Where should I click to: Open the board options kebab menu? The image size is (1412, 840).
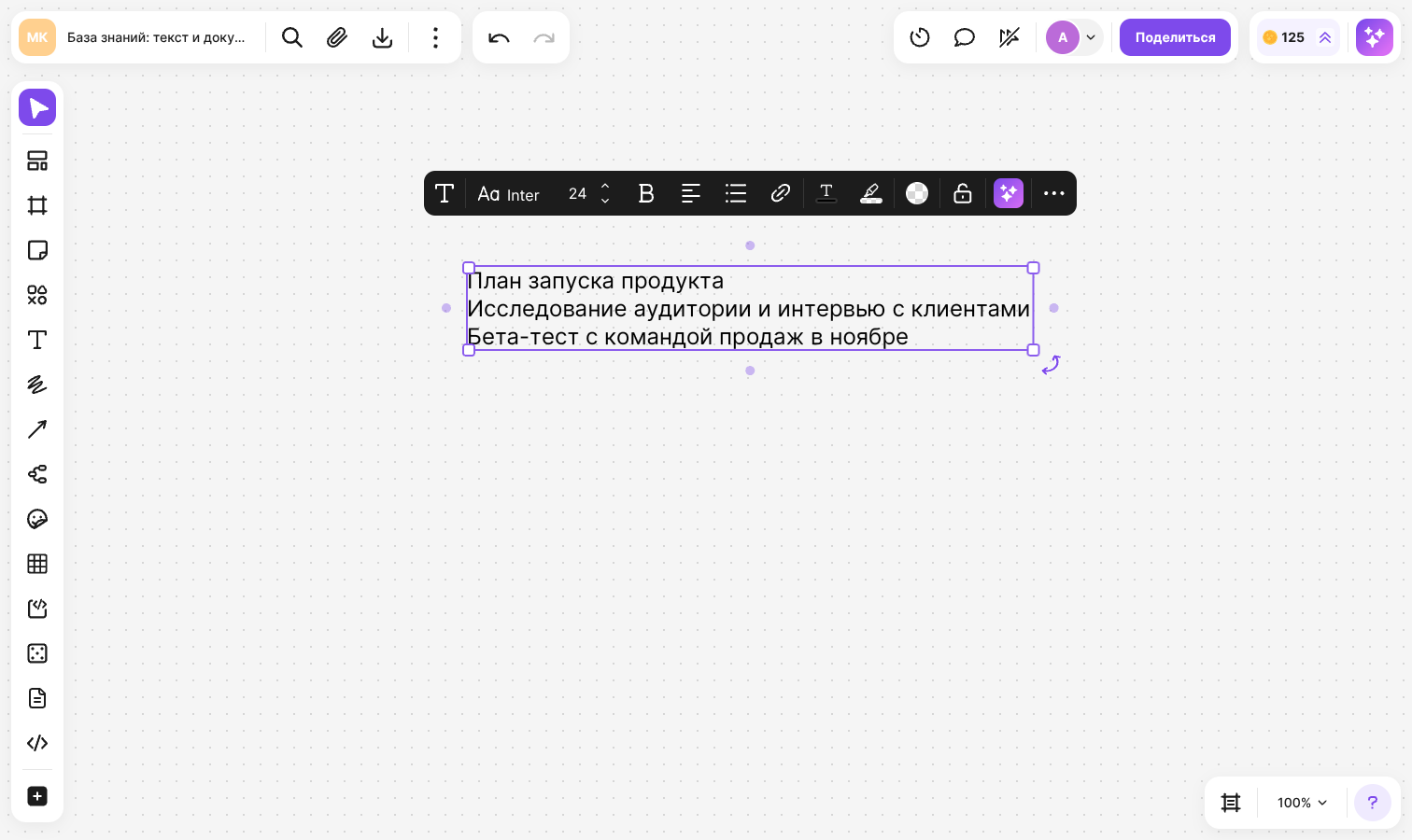[x=435, y=37]
